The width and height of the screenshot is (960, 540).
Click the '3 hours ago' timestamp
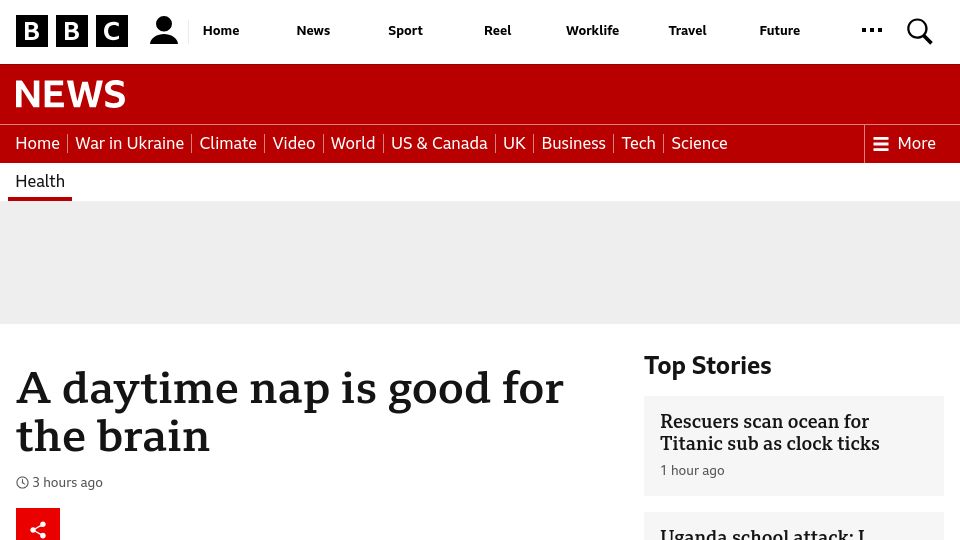point(67,482)
